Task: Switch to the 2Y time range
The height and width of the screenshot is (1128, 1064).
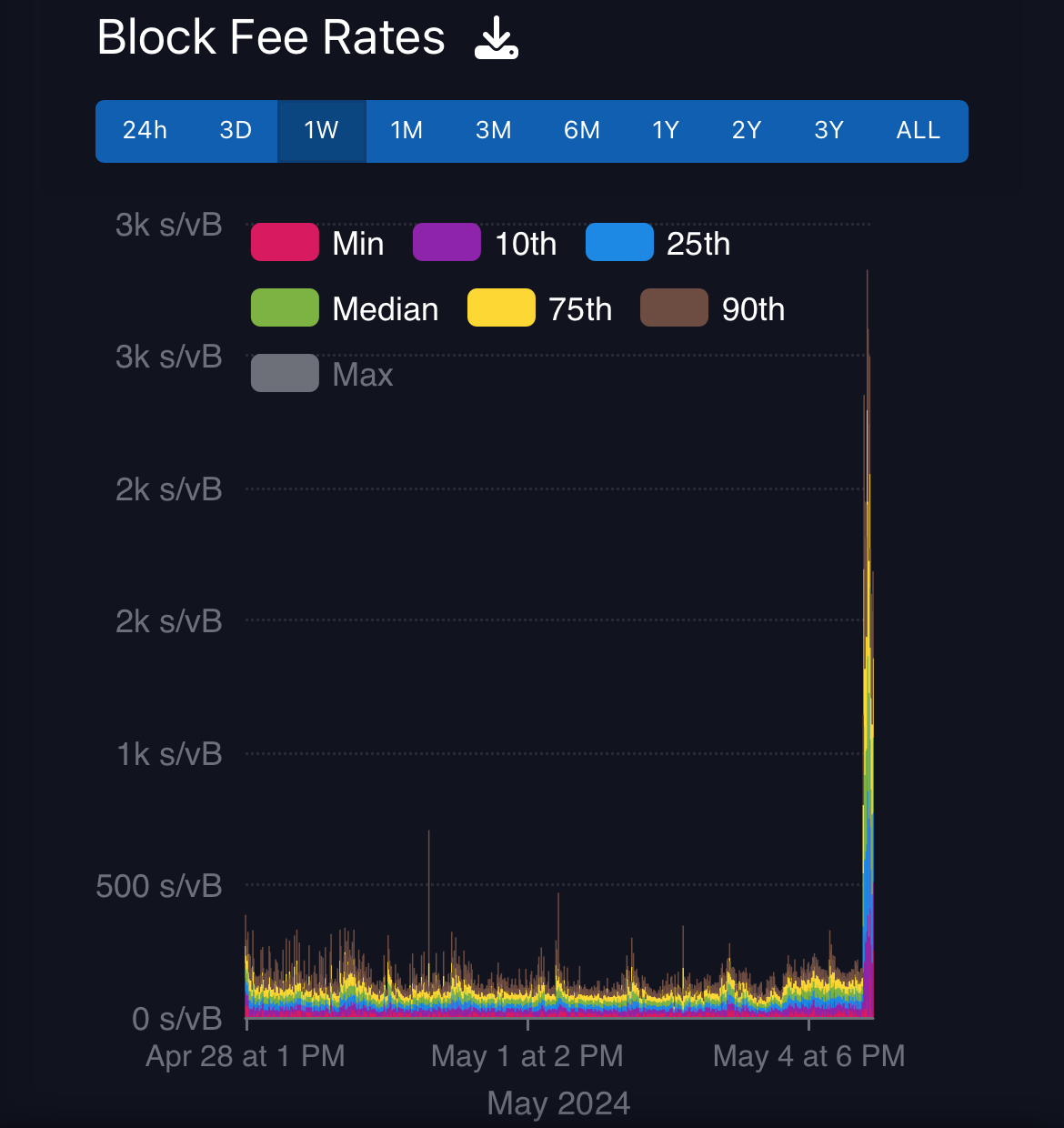Action: point(747,131)
